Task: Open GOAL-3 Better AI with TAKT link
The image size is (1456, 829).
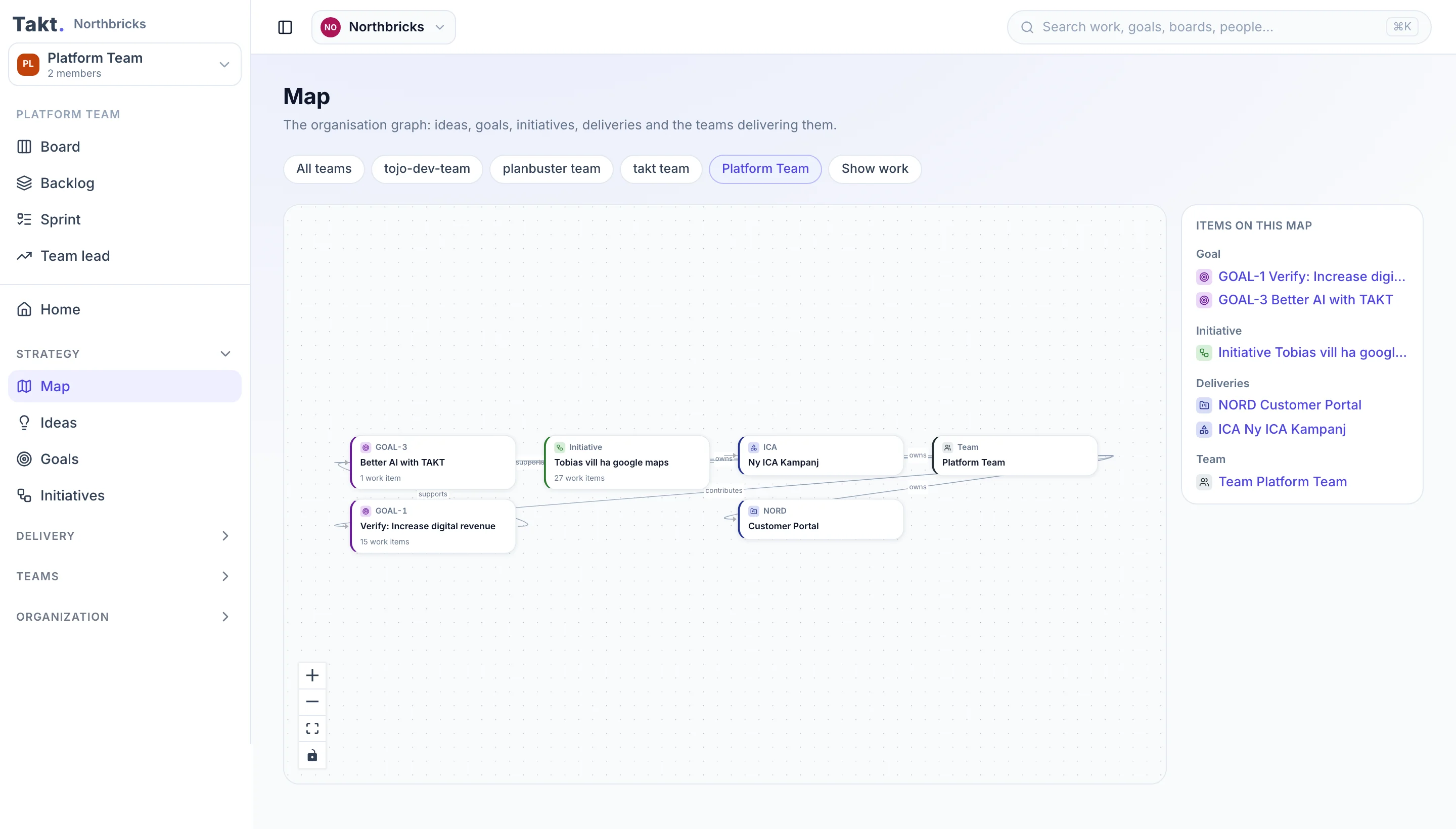Action: click(1294, 300)
